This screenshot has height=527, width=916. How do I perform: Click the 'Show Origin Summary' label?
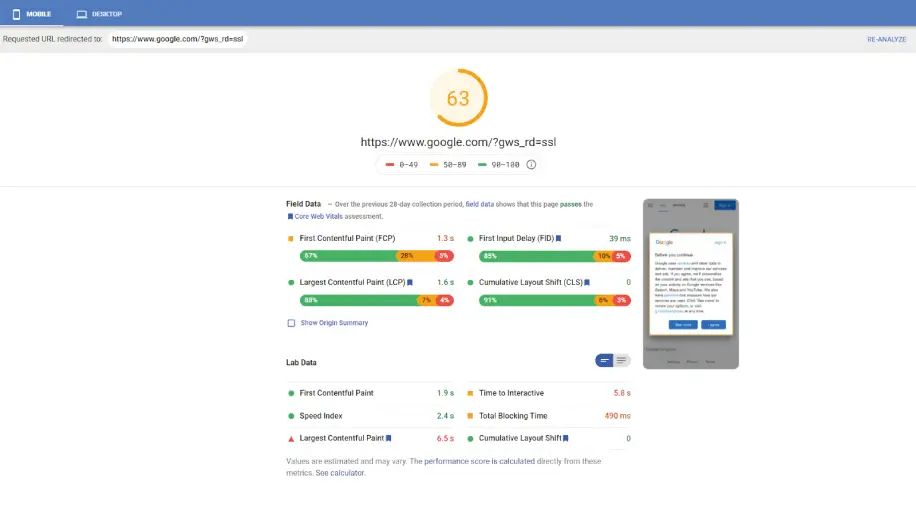pyautogui.click(x=334, y=323)
